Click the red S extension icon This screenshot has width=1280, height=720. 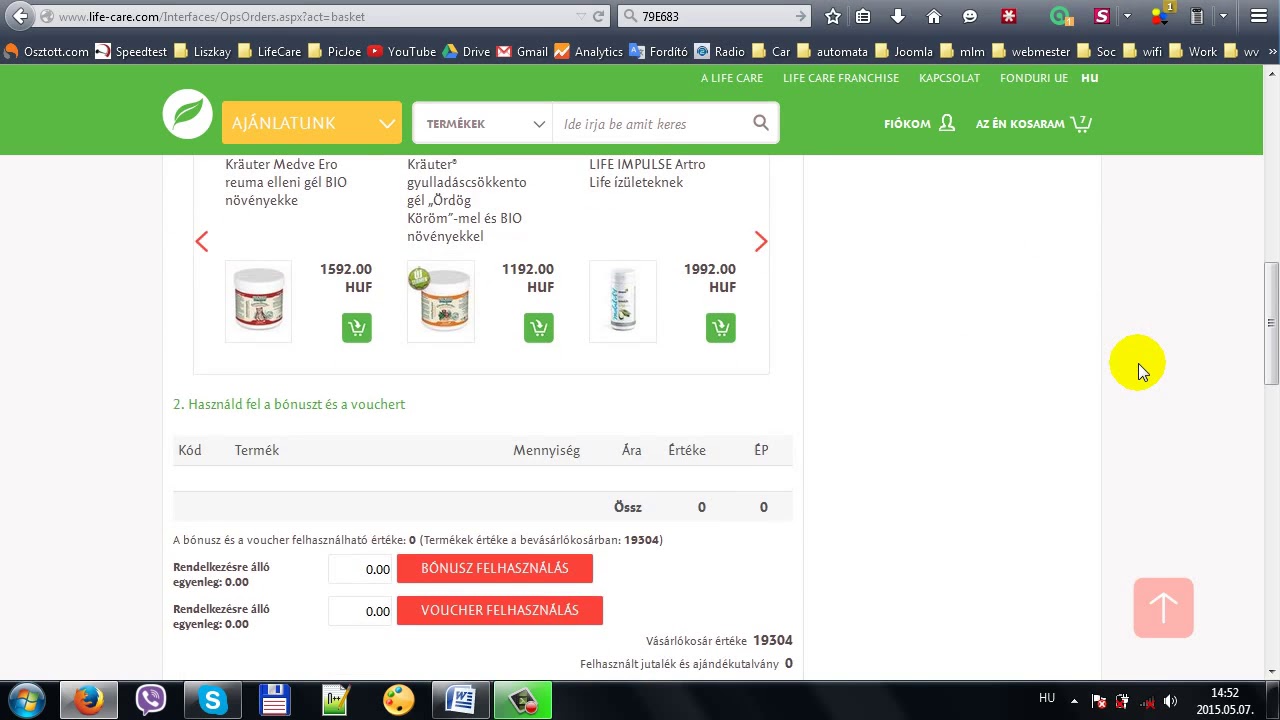(x=1102, y=16)
